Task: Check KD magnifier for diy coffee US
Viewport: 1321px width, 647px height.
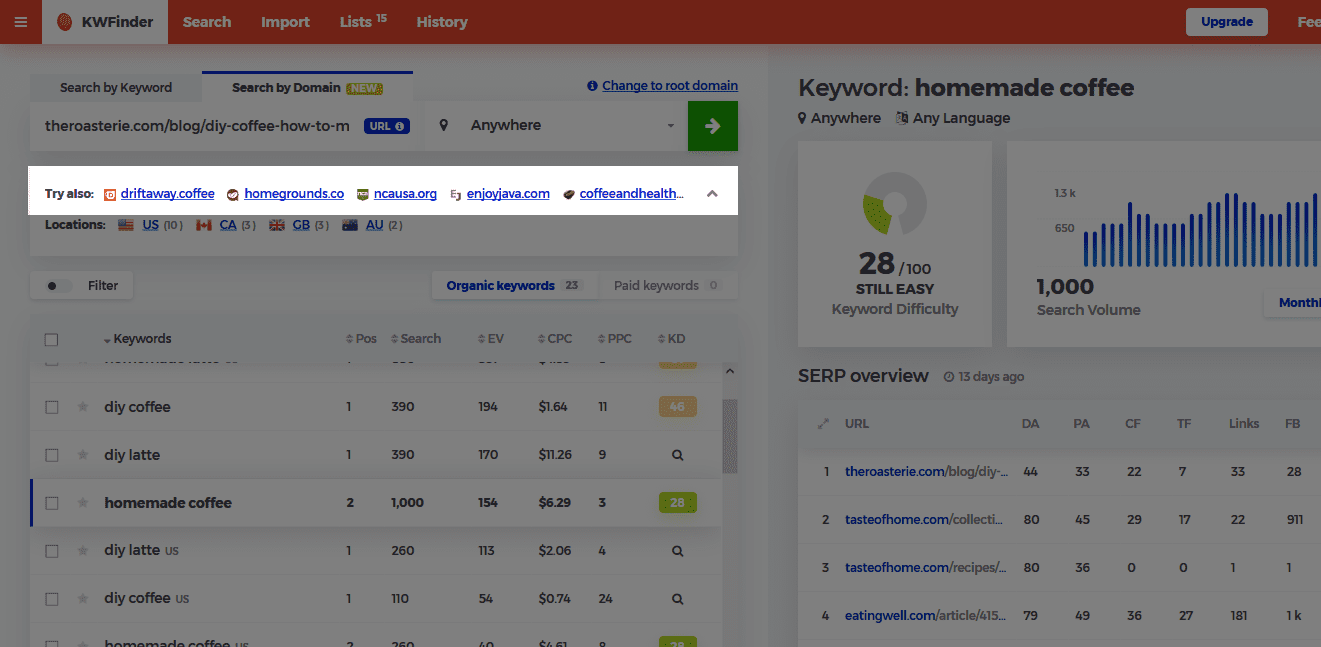Action: click(x=677, y=599)
